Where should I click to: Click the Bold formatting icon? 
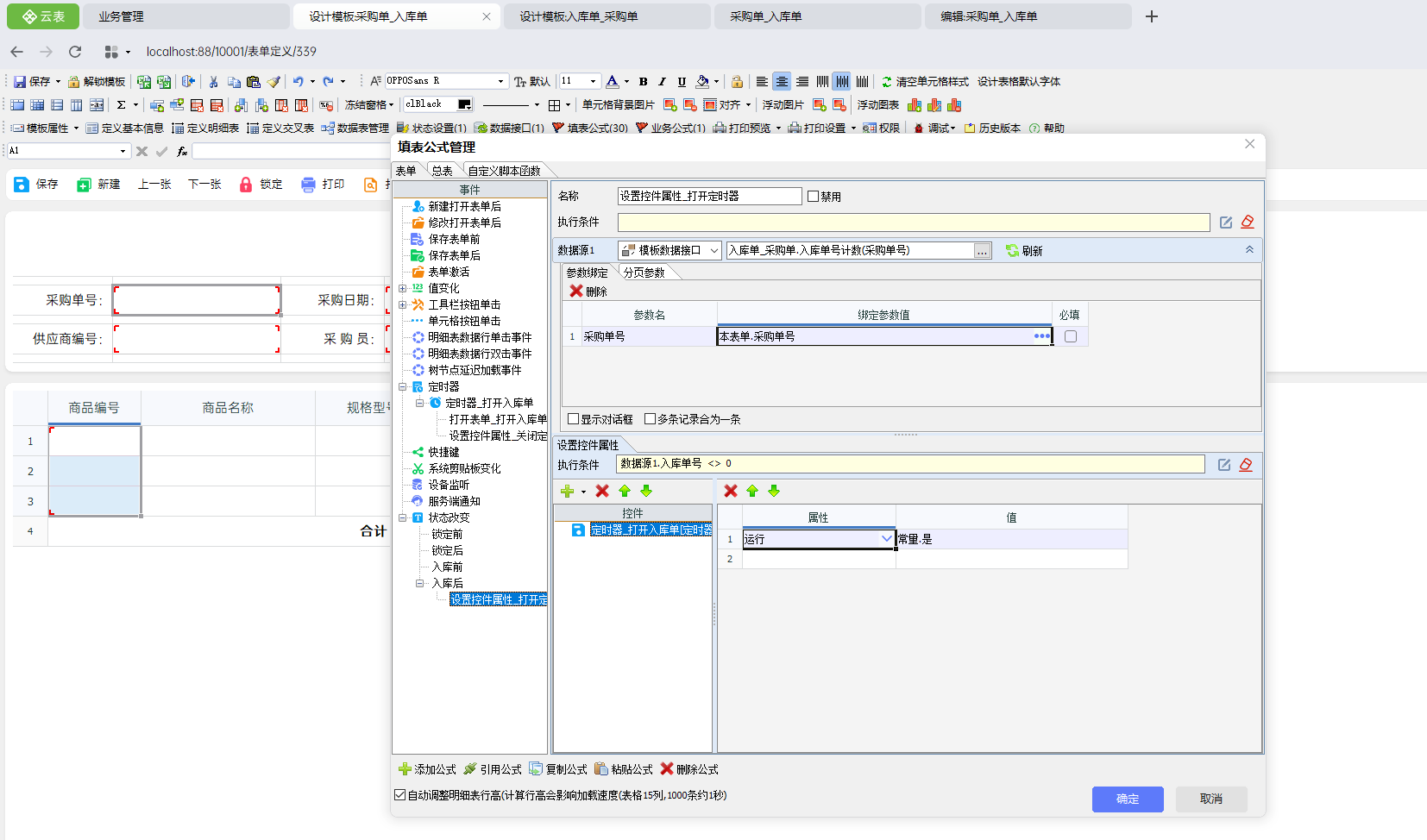[x=643, y=82]
